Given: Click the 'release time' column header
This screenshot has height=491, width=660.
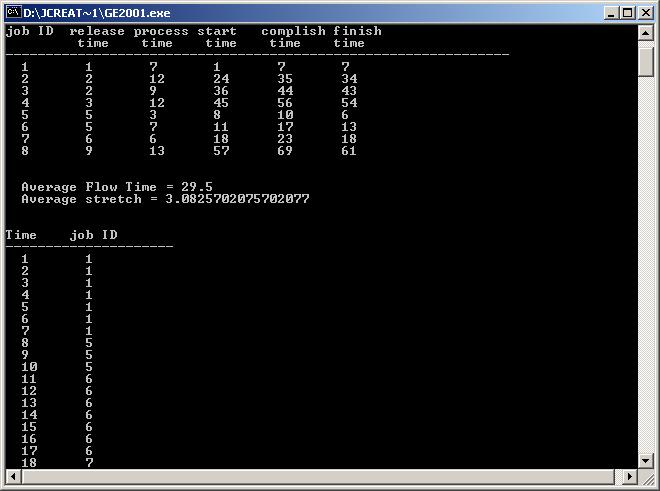Looking at the screenshot, I should (x=97, y=37).
